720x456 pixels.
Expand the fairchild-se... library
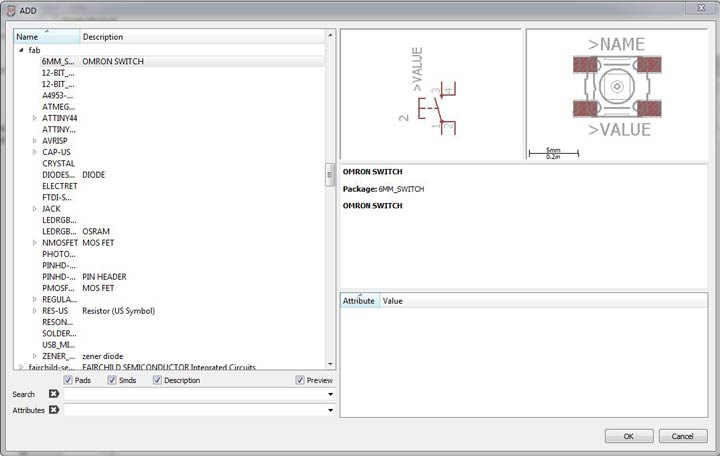tap(21, 367)
